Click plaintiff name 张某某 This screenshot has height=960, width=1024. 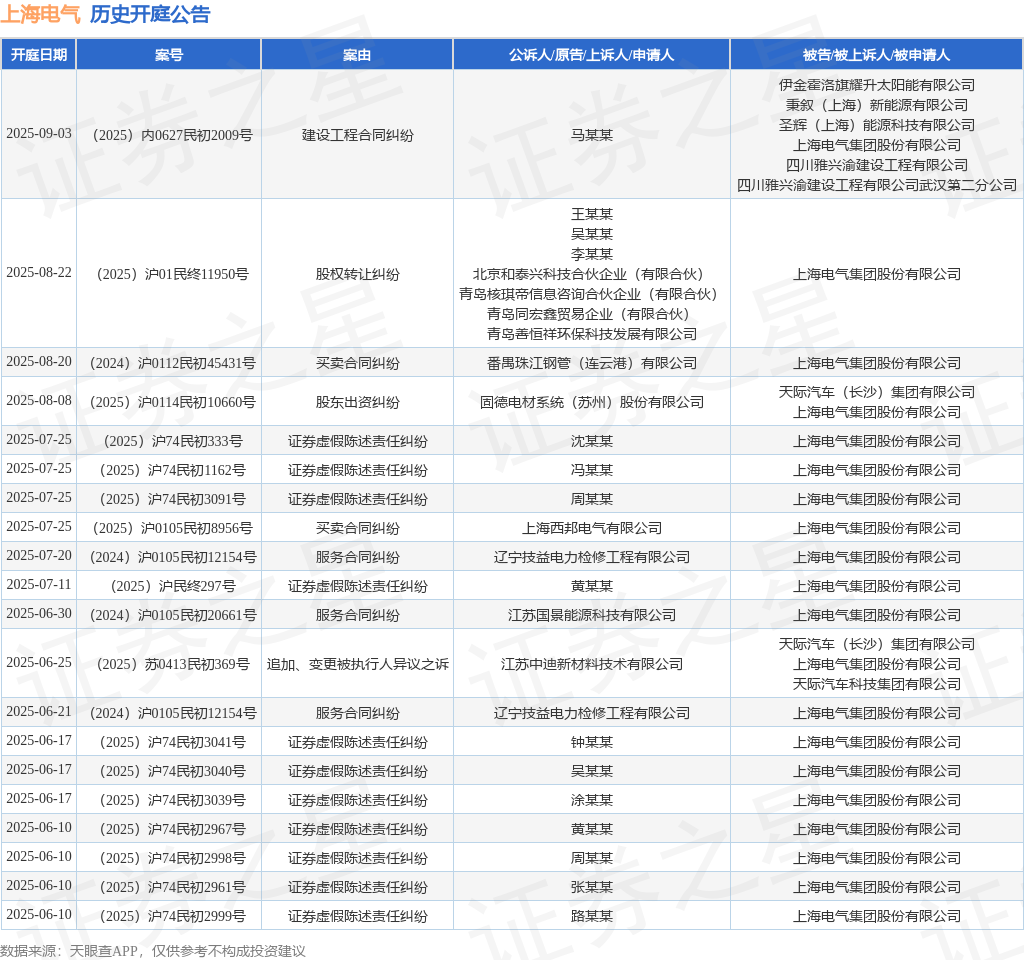(x=592, y=888)
